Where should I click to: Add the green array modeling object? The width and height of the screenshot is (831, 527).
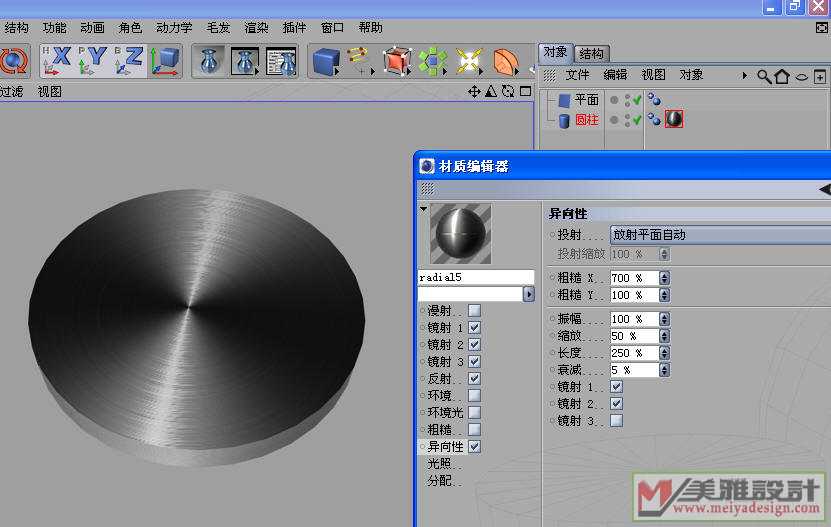pyautogui.click(x=432, y=62)
